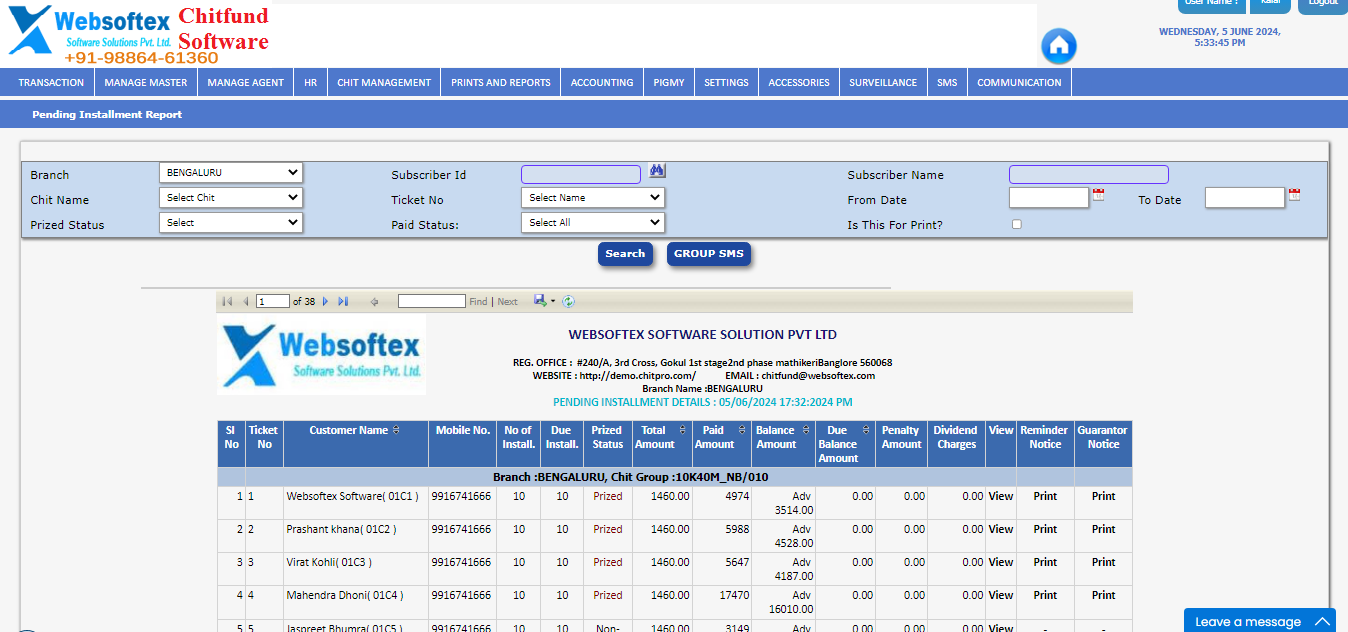Open the Transaction menu
The image size is (1348, 632).
51,83
